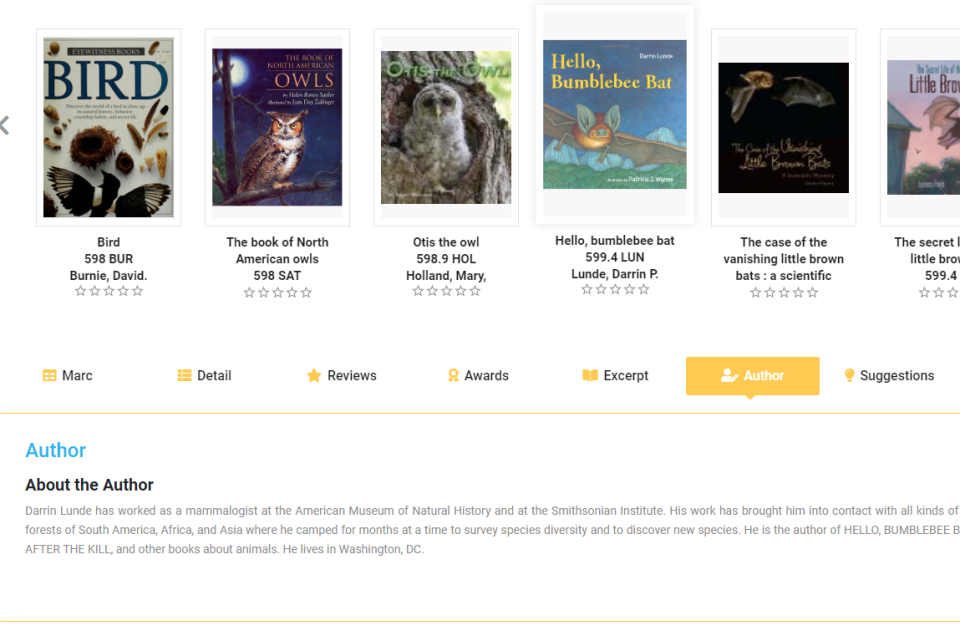Rate Otis the owl one star

[x=418, y=291]
